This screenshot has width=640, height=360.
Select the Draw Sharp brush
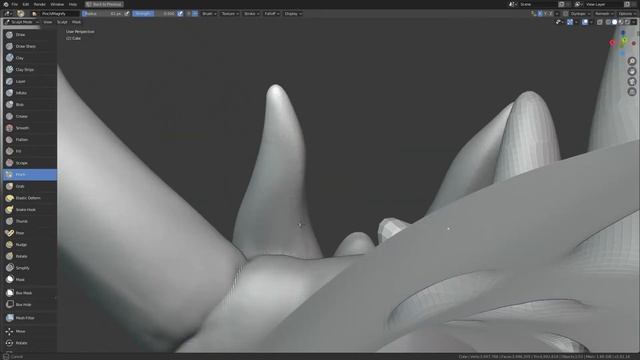tap(29, 46)
